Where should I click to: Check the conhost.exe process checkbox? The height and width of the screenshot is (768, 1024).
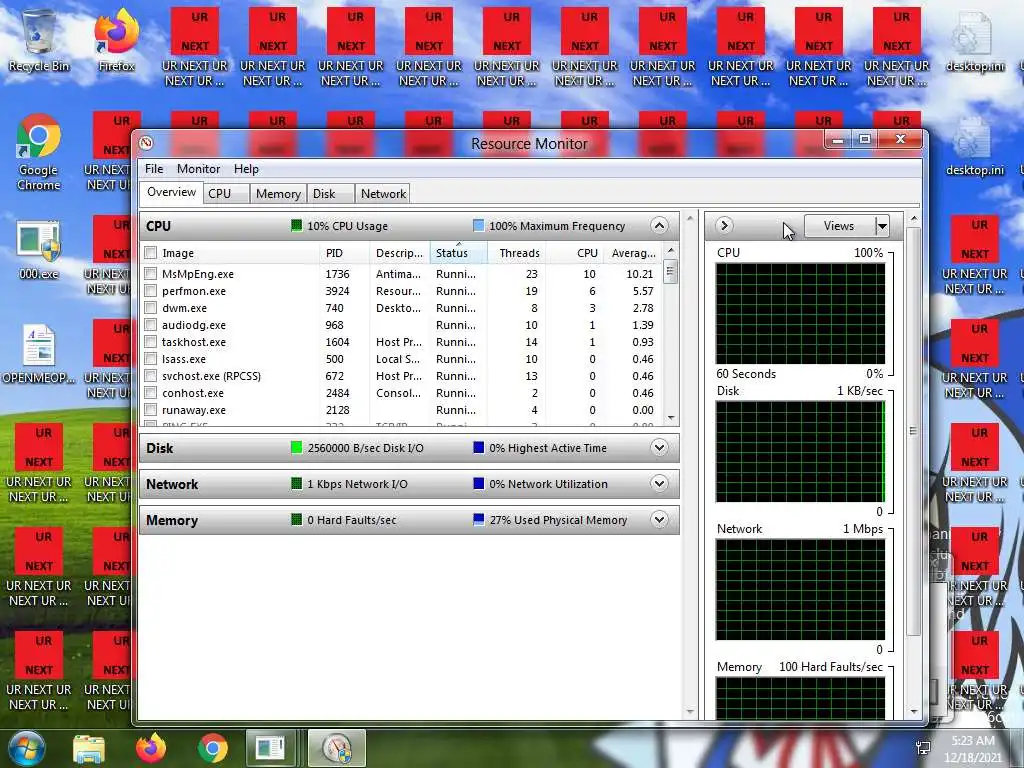tap(151, 392)
